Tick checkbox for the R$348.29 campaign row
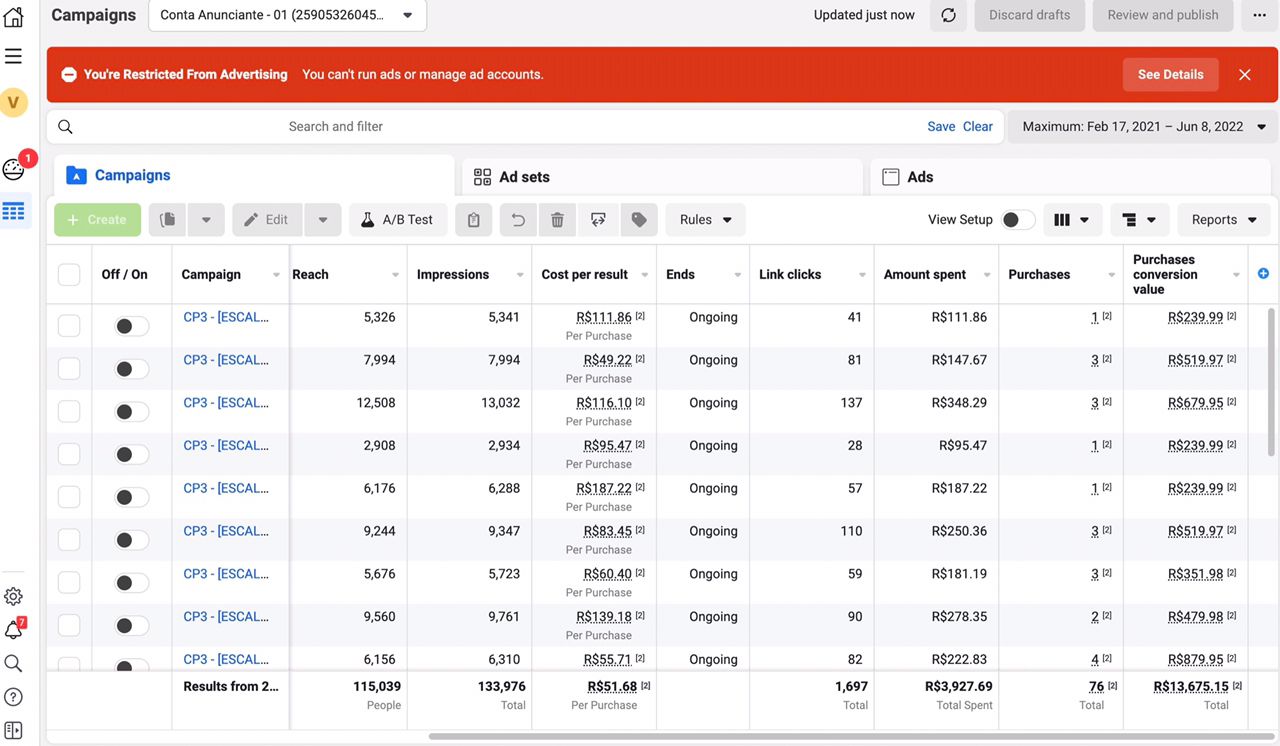The image size is (1280, 746). [69, 412]
